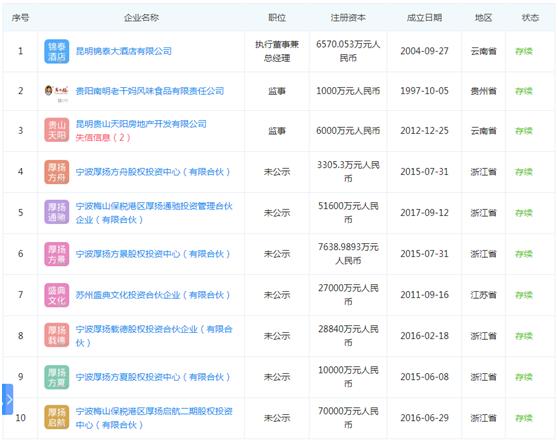This screenshot has height=443, width=558.
Task: Select the 2015-06-08 date cell
Action: point(424,377)
